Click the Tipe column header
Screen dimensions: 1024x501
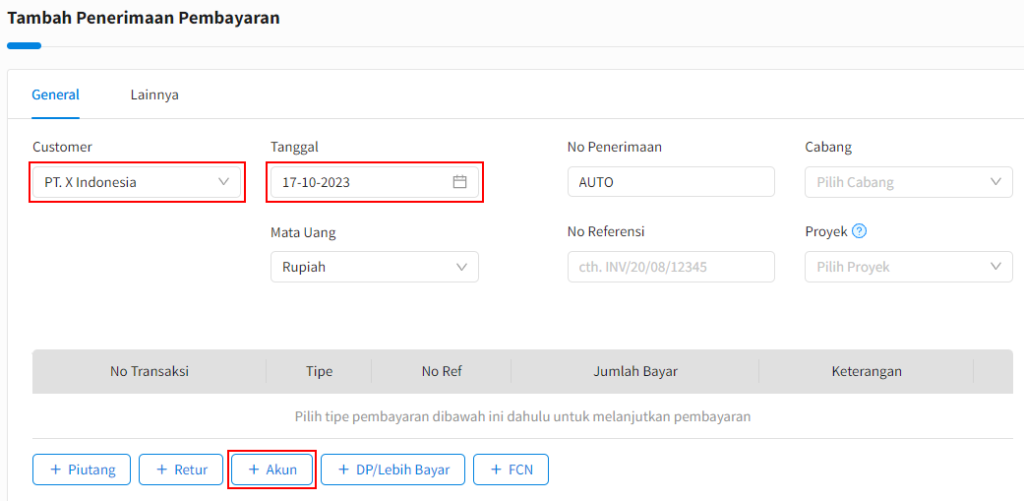coord(319,372)
